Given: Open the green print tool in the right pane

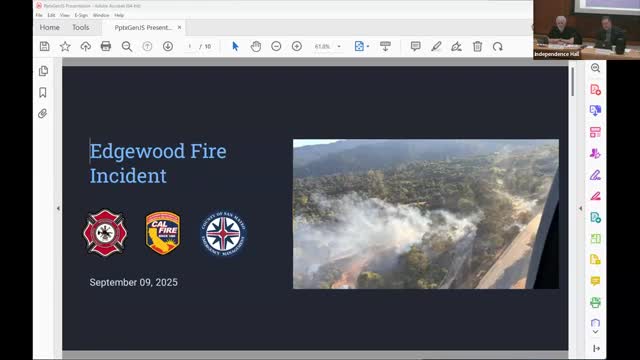Looking at the screenshot, I should click(x=595, y=302).
